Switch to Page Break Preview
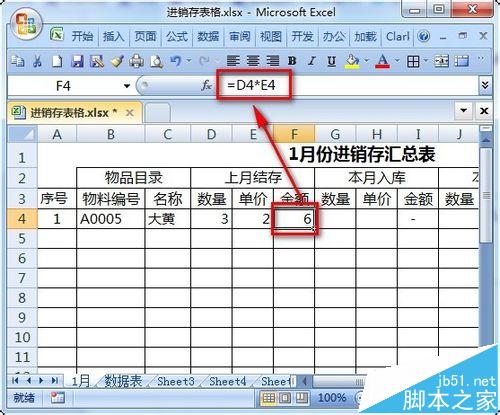The image size is (500, 415). click(x=302, y=397)
